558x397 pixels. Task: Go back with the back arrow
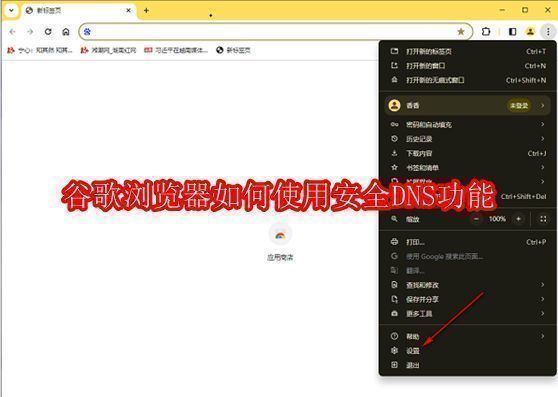[x=12, y=32]
